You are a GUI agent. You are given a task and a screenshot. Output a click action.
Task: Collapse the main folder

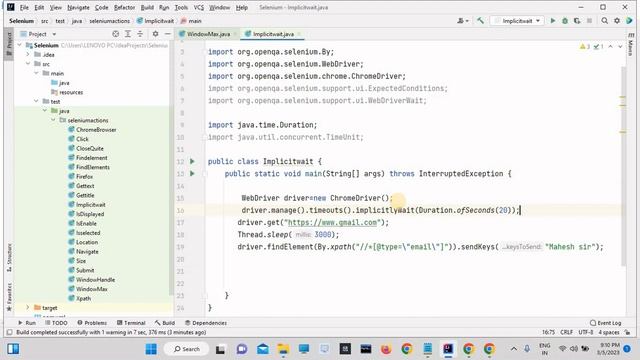[x=36, y=73]
